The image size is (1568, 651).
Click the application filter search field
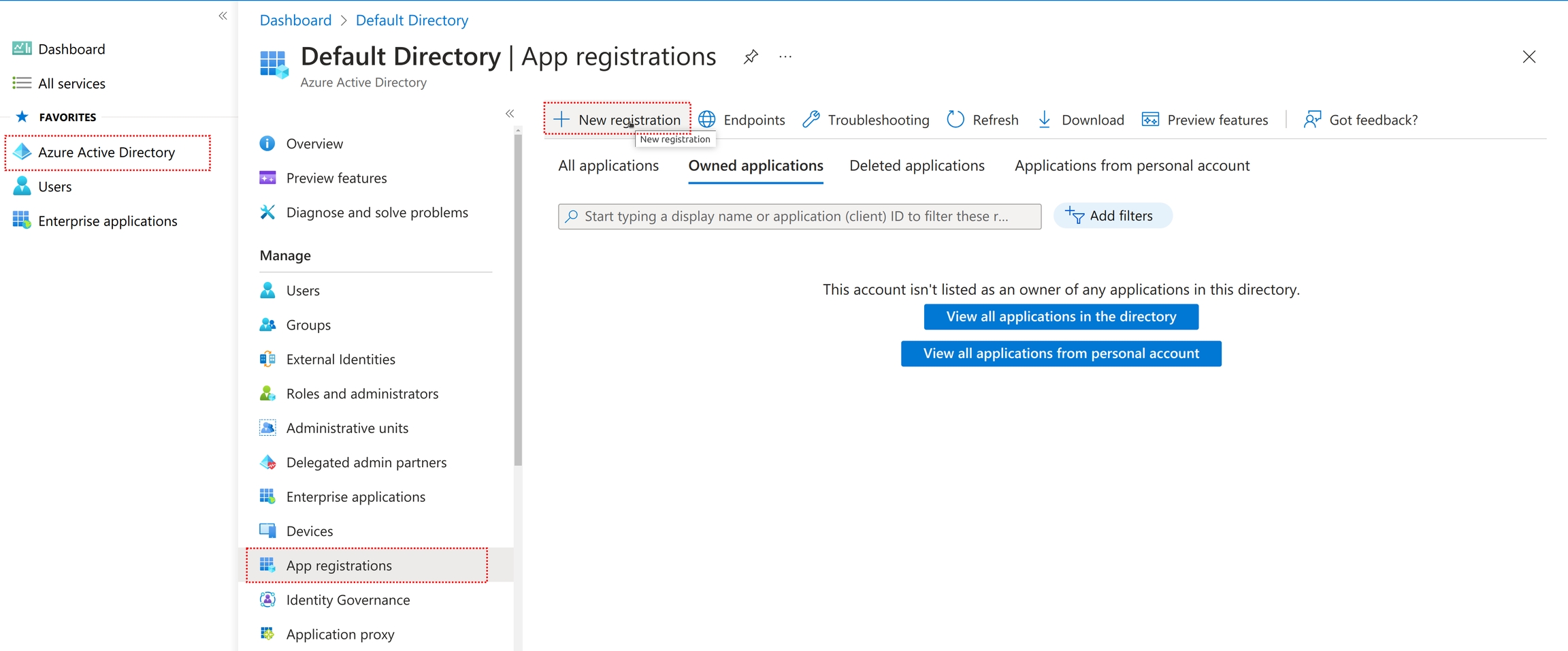[800, 217]
